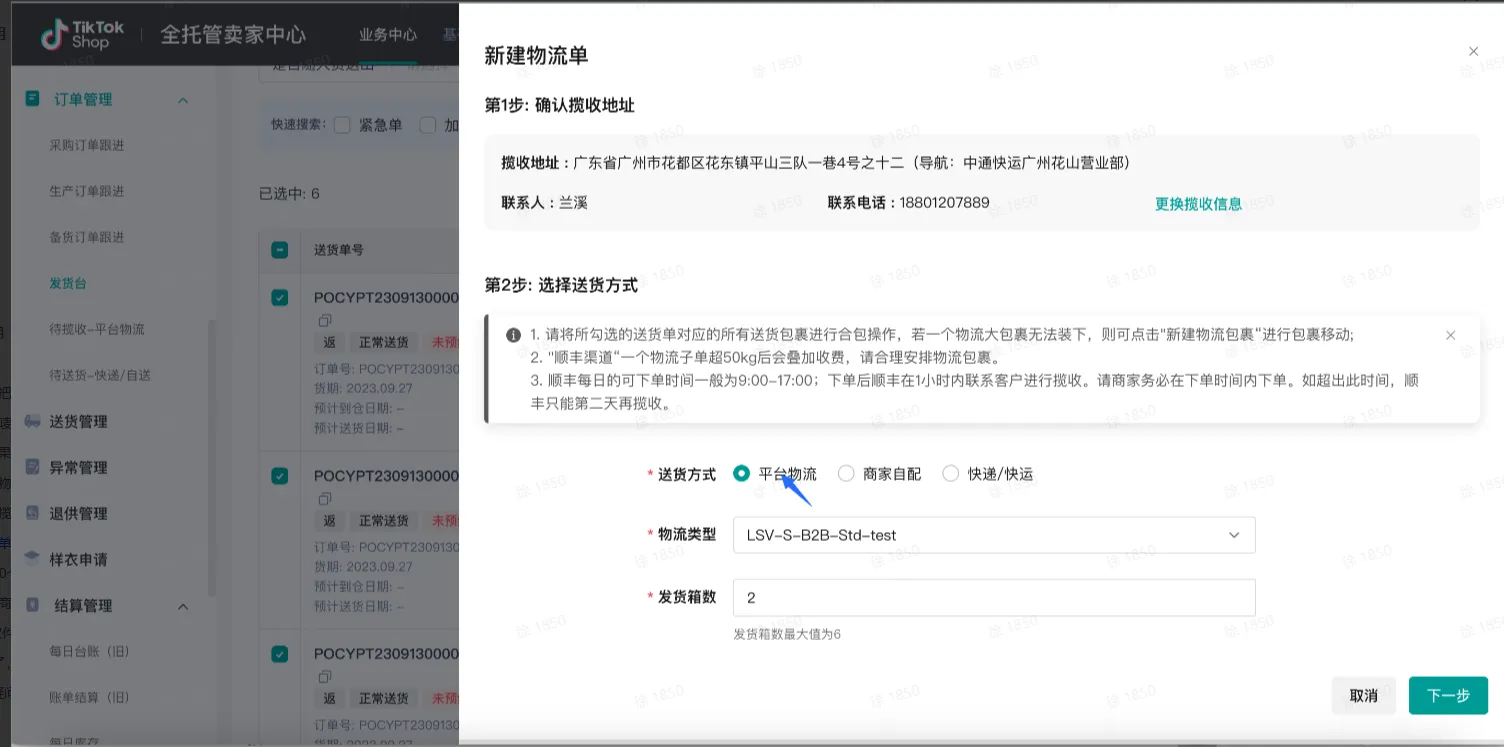Click the phone number 18801207889

944,203
